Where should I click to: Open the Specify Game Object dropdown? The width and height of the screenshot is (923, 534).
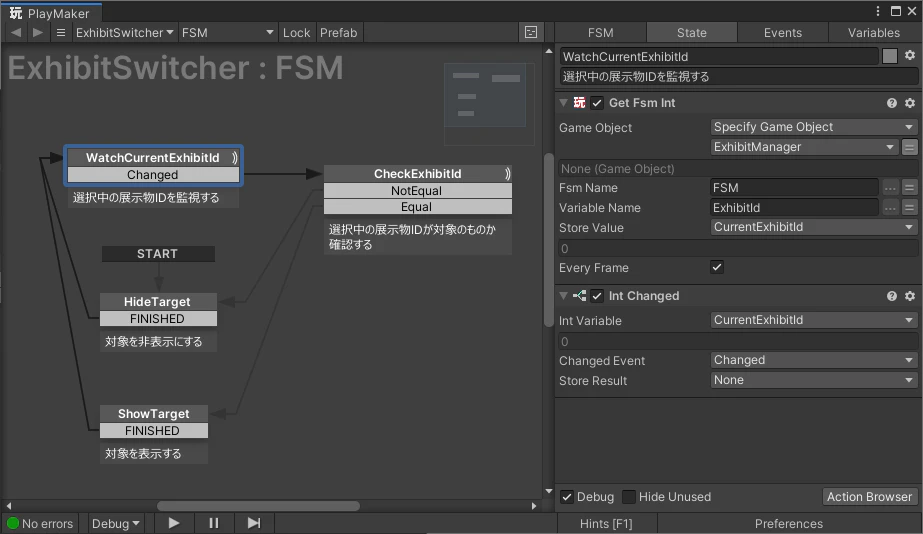pos(813,127)
